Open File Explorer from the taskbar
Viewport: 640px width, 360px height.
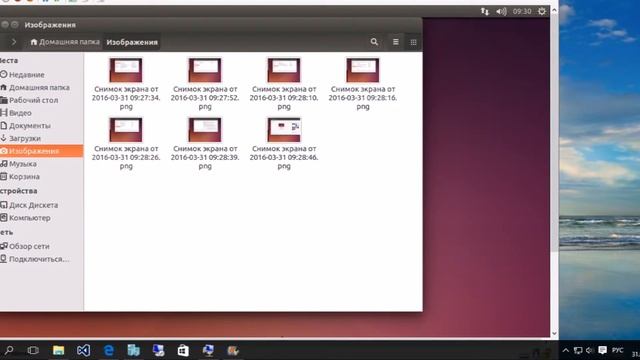[58, 350]
